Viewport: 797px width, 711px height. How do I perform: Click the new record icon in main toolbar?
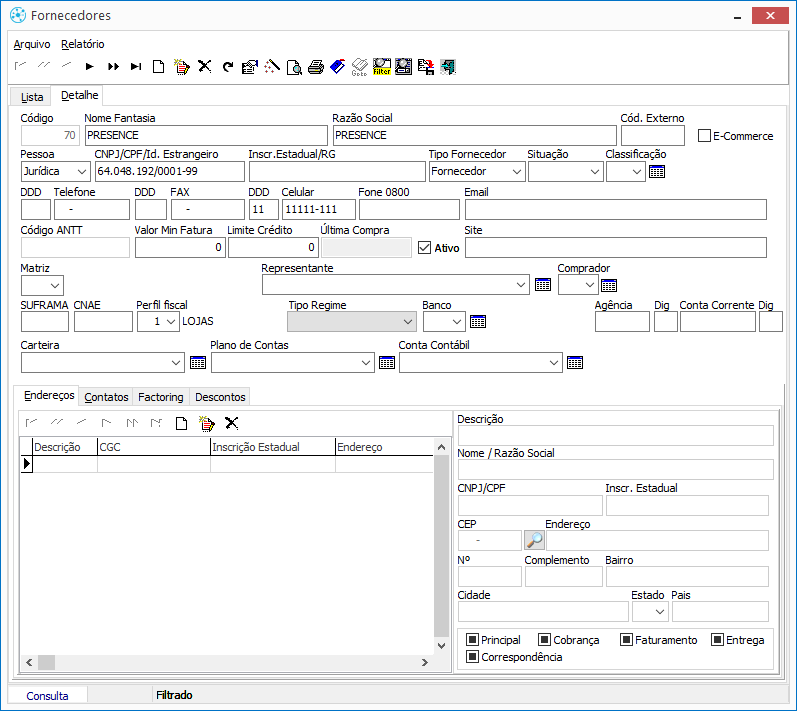158,67
